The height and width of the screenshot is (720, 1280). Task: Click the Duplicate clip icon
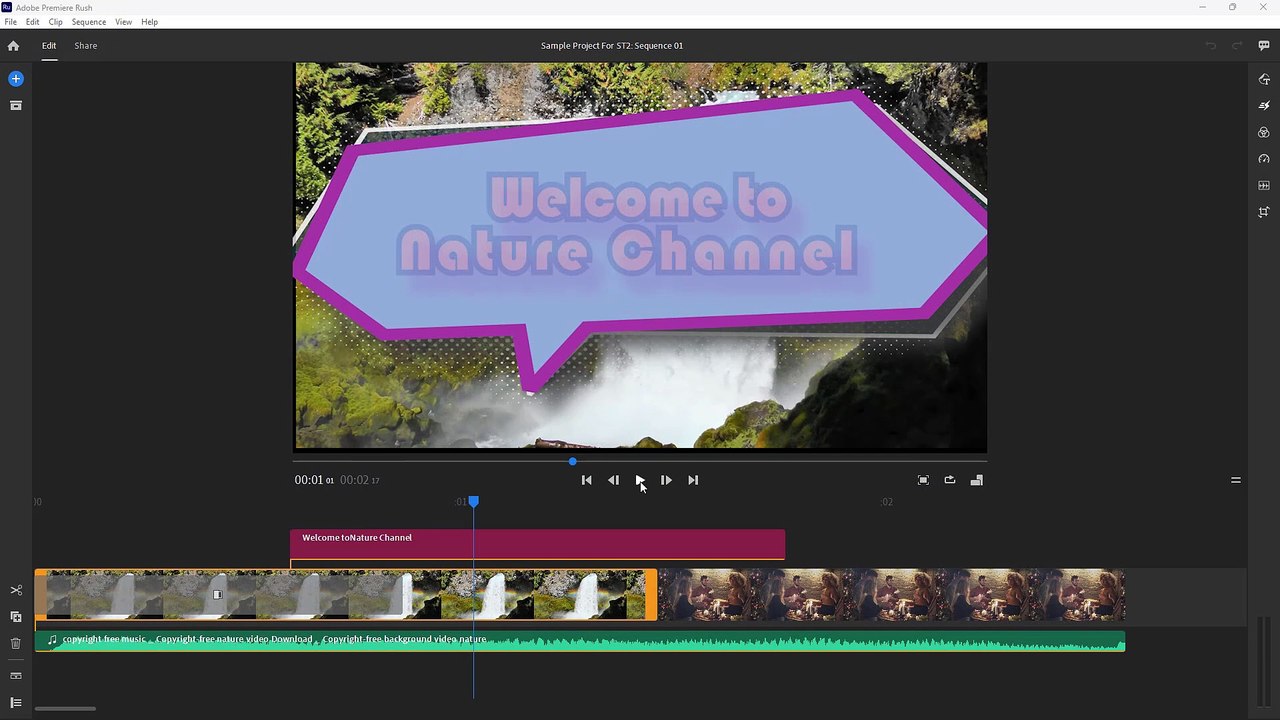point(16,617)
